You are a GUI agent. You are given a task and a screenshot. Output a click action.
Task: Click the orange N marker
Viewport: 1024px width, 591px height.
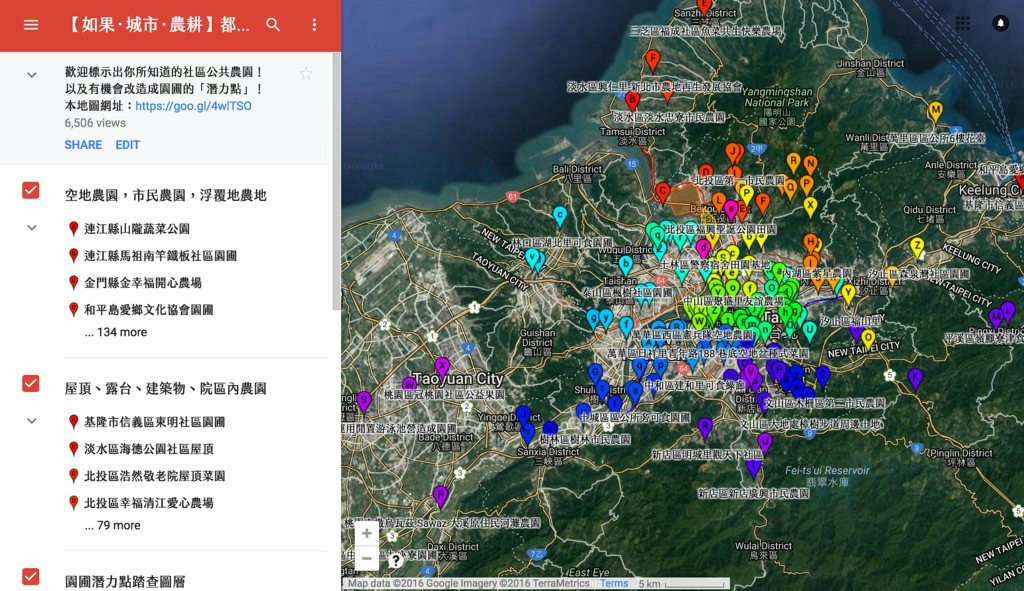810,164
